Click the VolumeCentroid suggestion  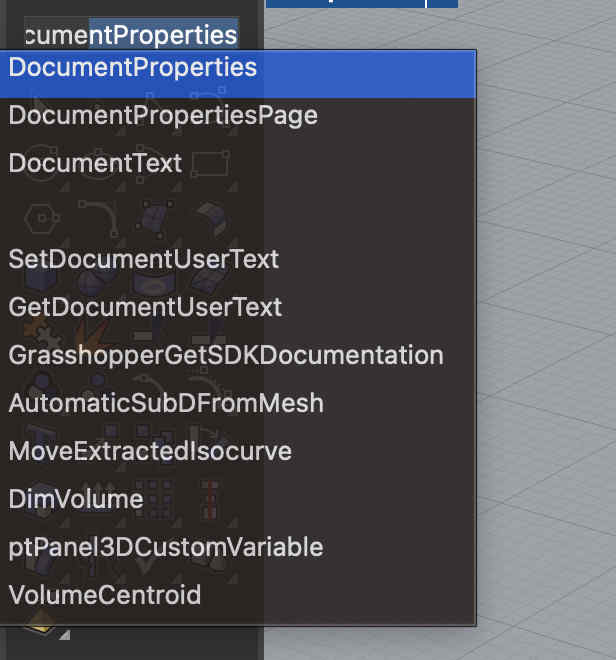pyautogui.click(x=104, y=595)
